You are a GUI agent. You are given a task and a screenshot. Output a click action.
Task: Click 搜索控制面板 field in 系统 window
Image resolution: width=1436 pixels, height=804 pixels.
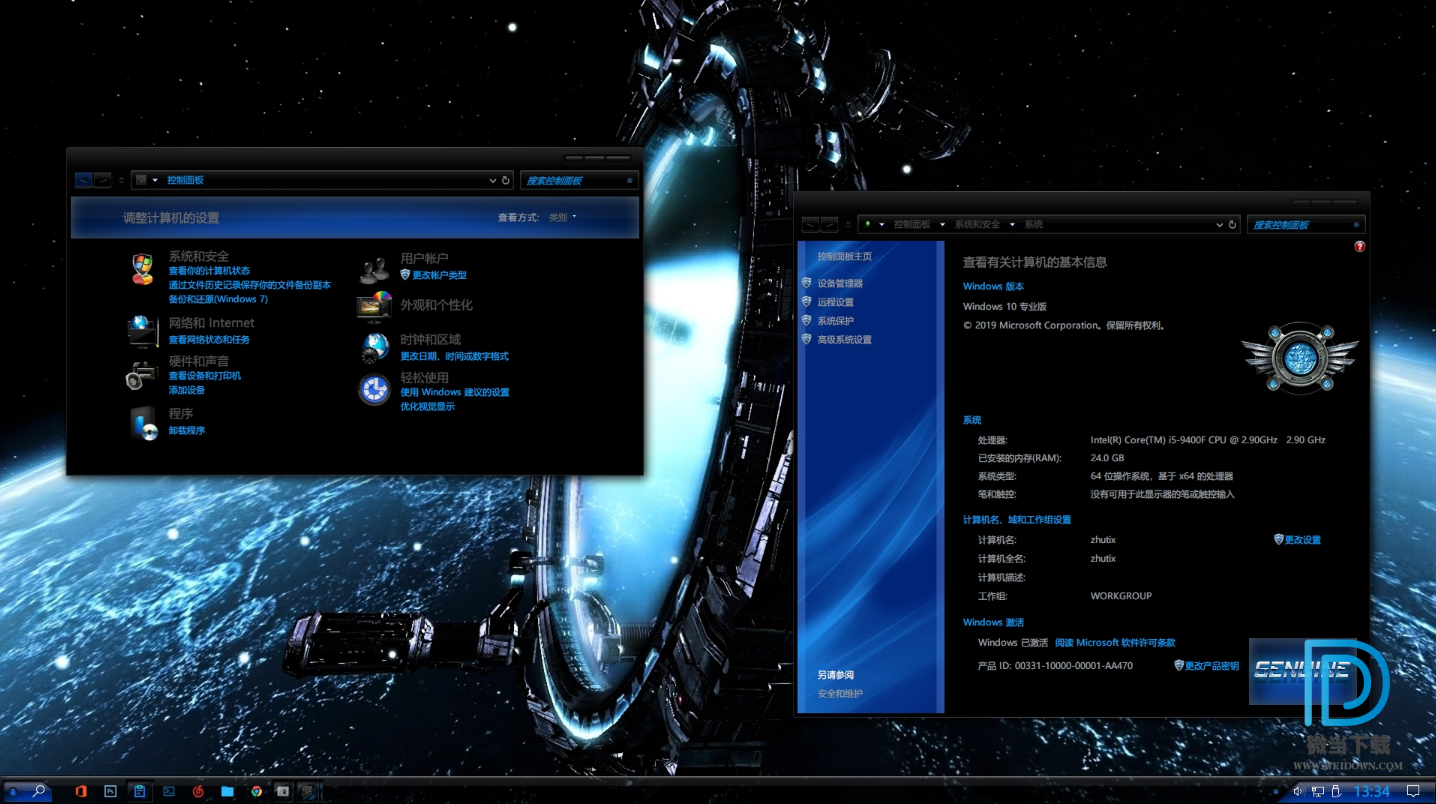[x=1306, y=225]
